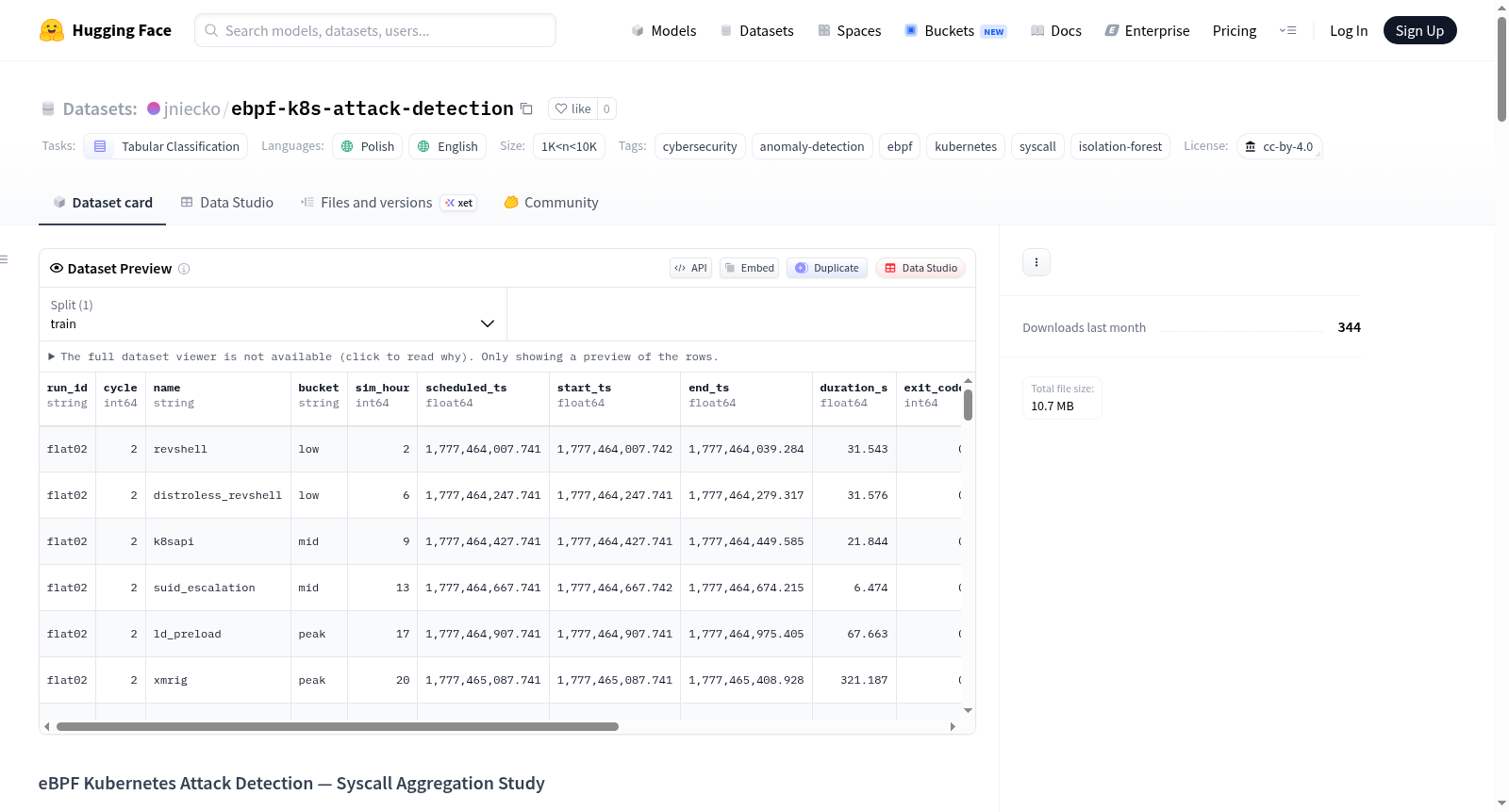Copy dataset name using the copy icon
The height and width of the screenshot is (812, 1509).
(x=526, y=108)
